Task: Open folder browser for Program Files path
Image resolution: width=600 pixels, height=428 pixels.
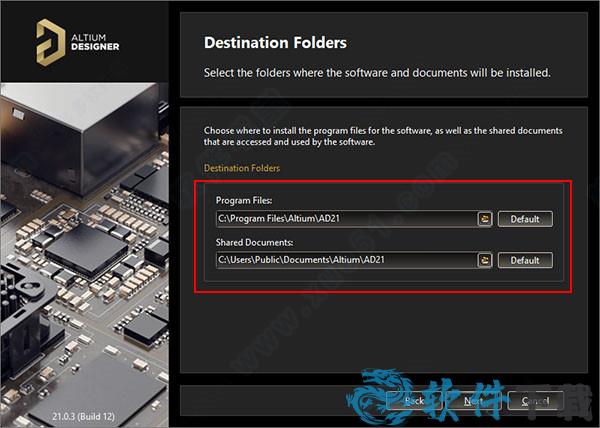Action: tap(485, 219)
